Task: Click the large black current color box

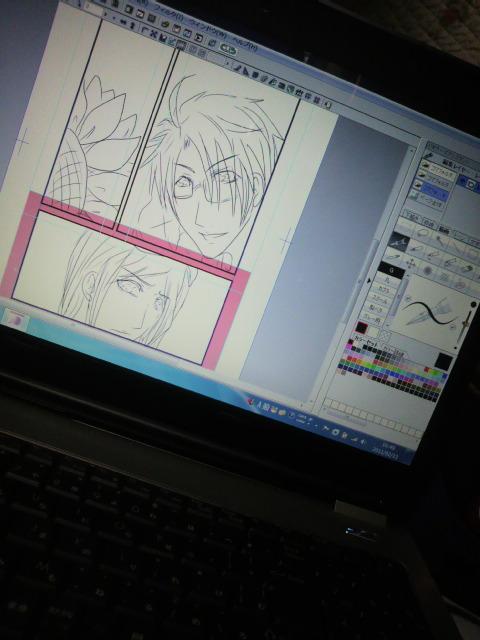Action: pos(444,361)
